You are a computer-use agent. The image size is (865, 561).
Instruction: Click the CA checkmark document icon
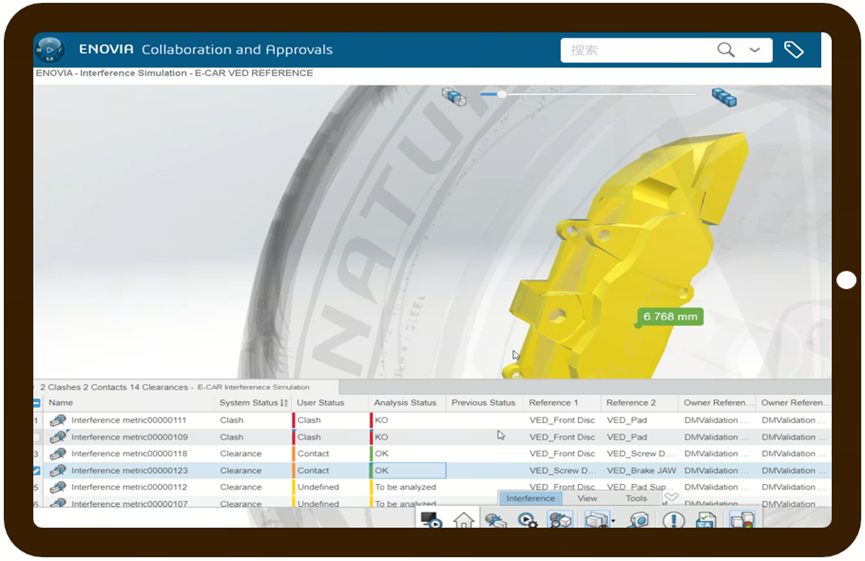coord(706,520)
